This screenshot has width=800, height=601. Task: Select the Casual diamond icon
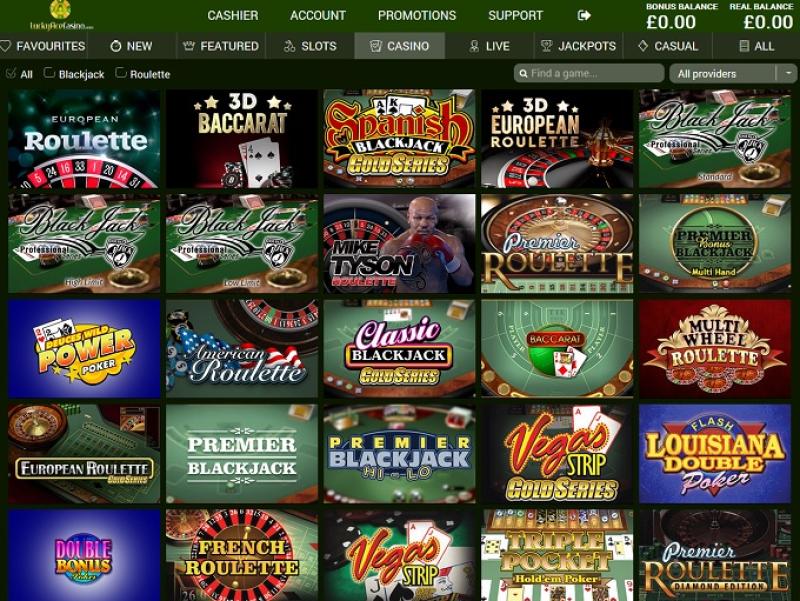pyautogui.click(x=643, y=46)
